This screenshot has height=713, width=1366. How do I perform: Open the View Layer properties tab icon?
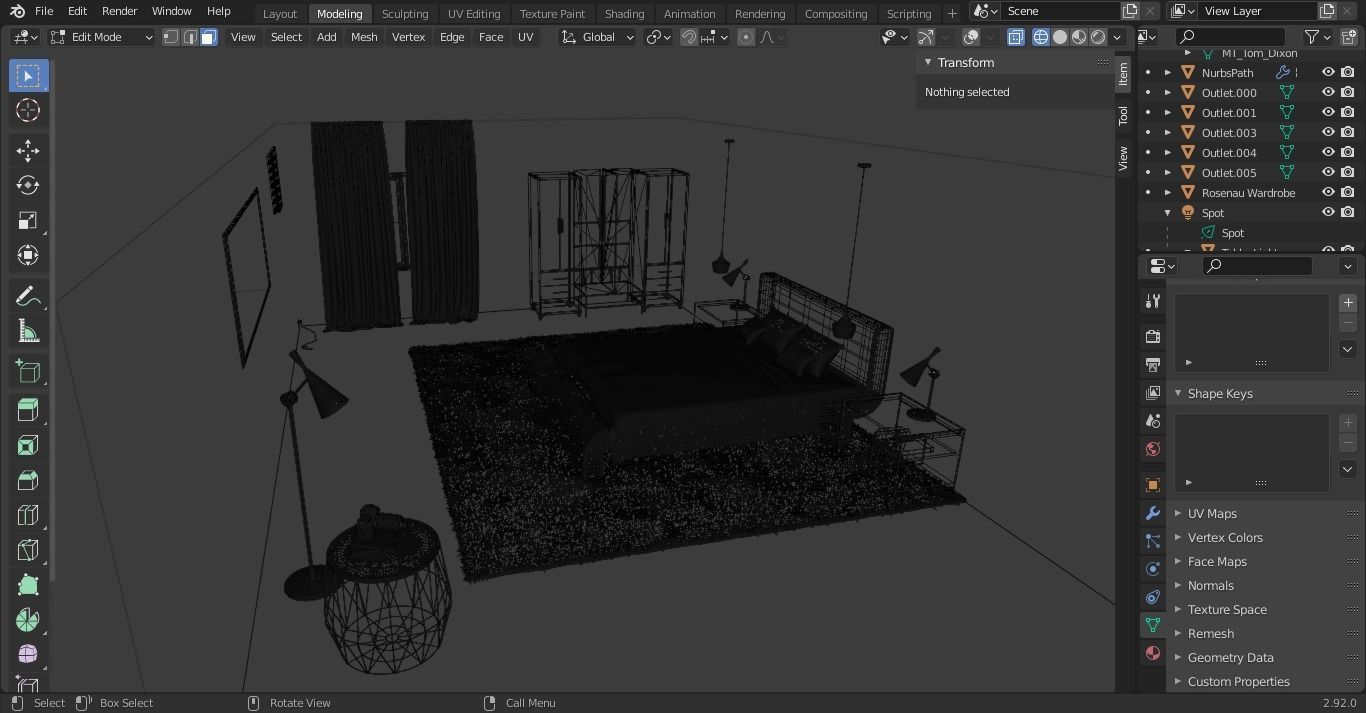pyautogui.click(x=1153, y=392)
